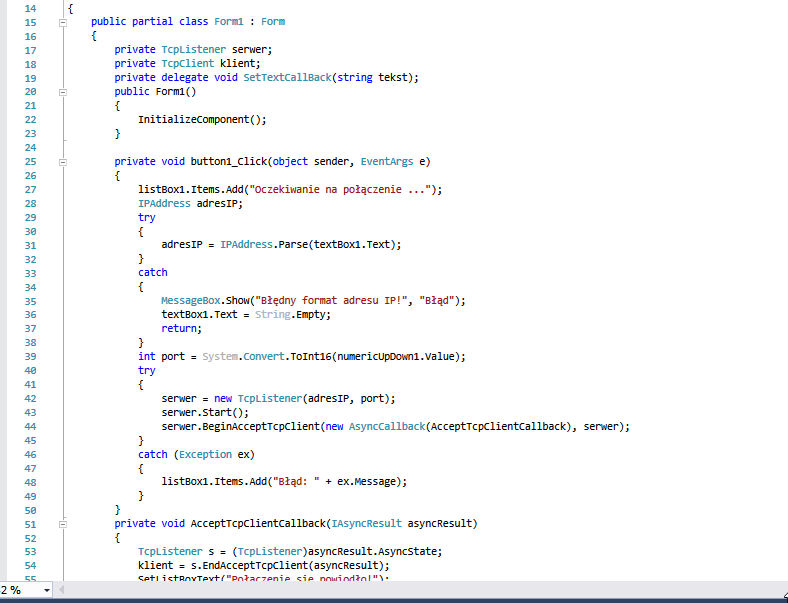
Task: Click the TcpClient type on line 18
Action: pyautogui.click(x=187, y=63)
